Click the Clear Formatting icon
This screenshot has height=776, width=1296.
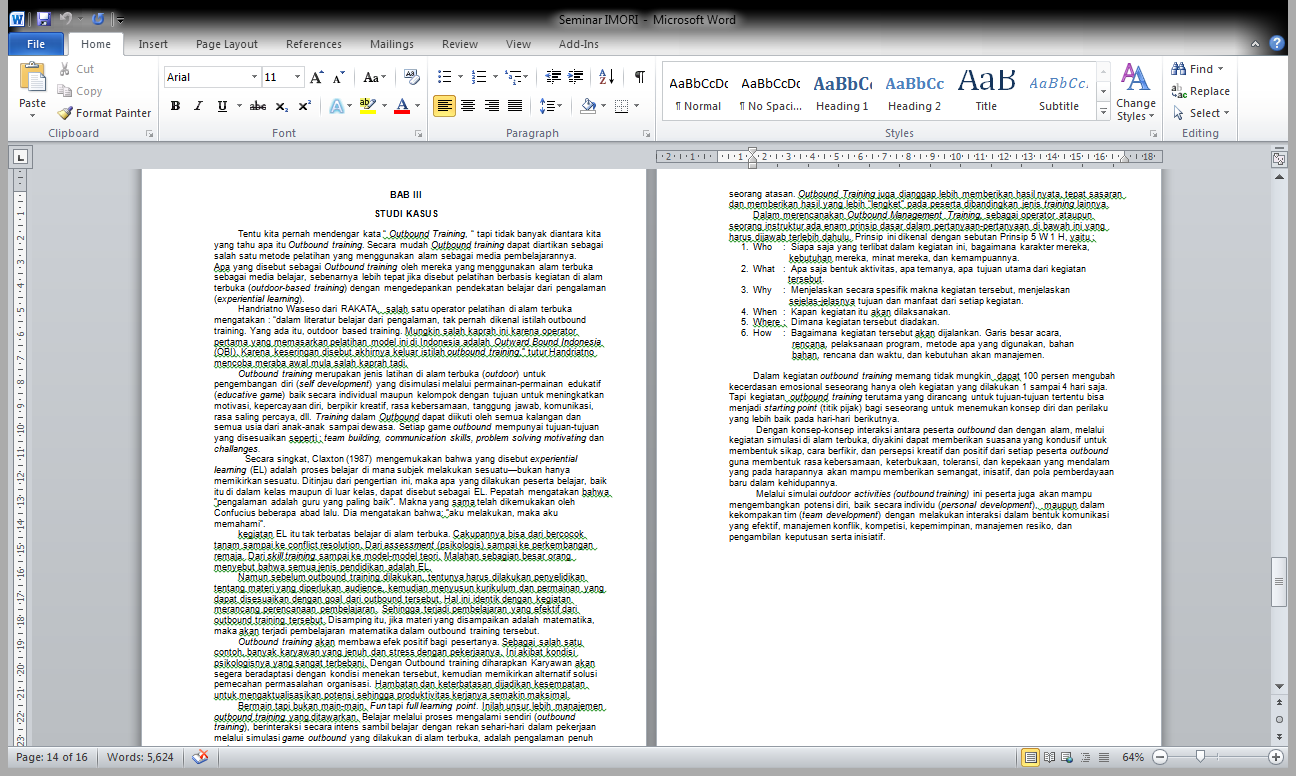(411, 77)
